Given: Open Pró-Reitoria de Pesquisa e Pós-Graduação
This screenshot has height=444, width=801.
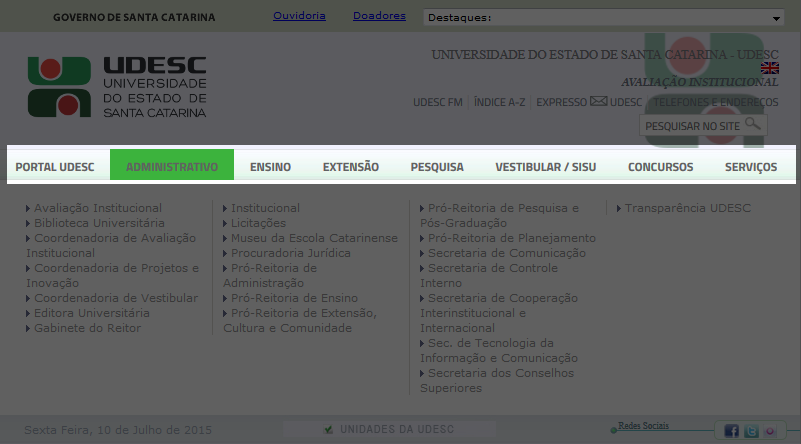Looking at the screenshot, I should (x=500, y=216).
